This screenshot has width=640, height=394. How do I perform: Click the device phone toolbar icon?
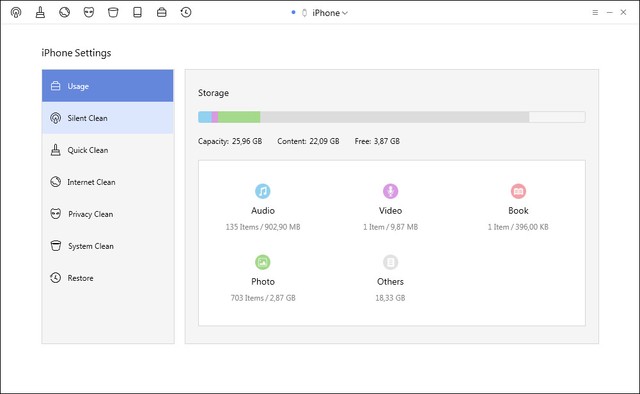[137, 13]
